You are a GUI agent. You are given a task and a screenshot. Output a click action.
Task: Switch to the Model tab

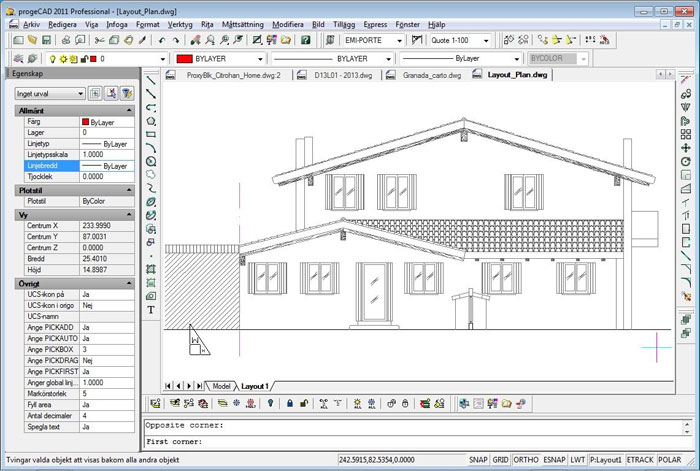(x=221, y=386)
